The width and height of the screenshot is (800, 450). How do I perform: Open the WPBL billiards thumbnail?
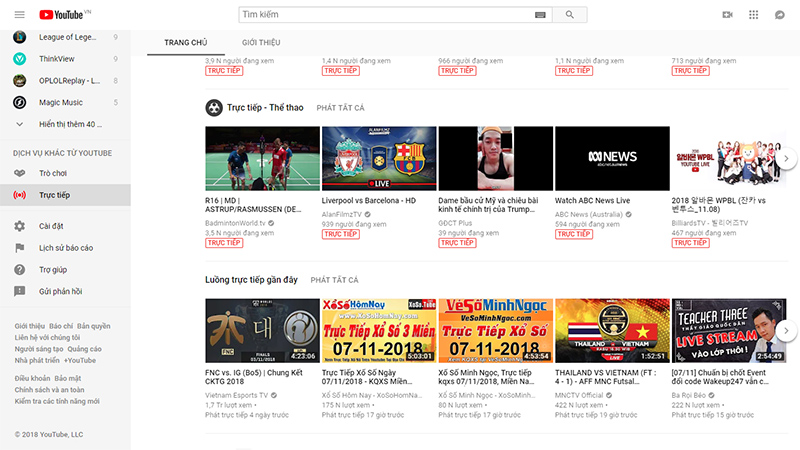click(x=729, y=159)
